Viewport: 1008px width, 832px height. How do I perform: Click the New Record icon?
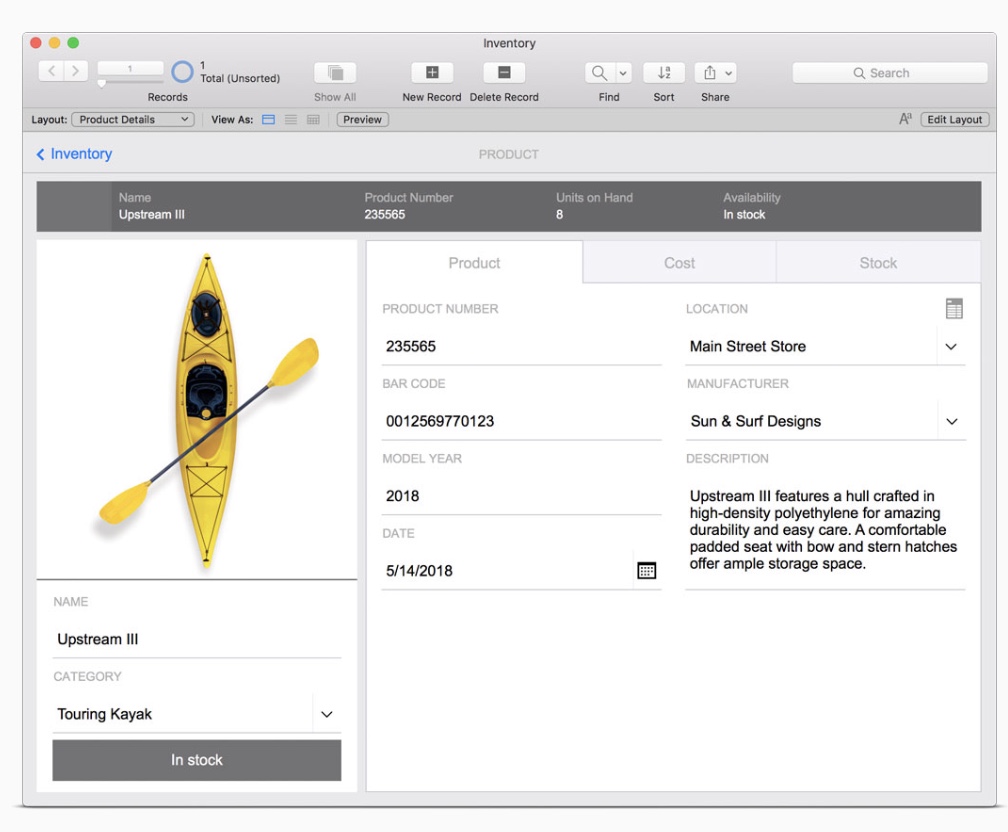[432, 73]
